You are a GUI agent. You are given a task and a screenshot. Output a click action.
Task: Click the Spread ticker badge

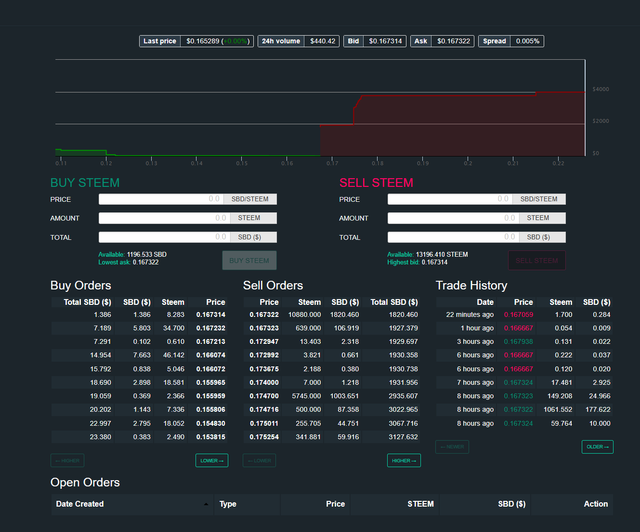tap(511, 41)
